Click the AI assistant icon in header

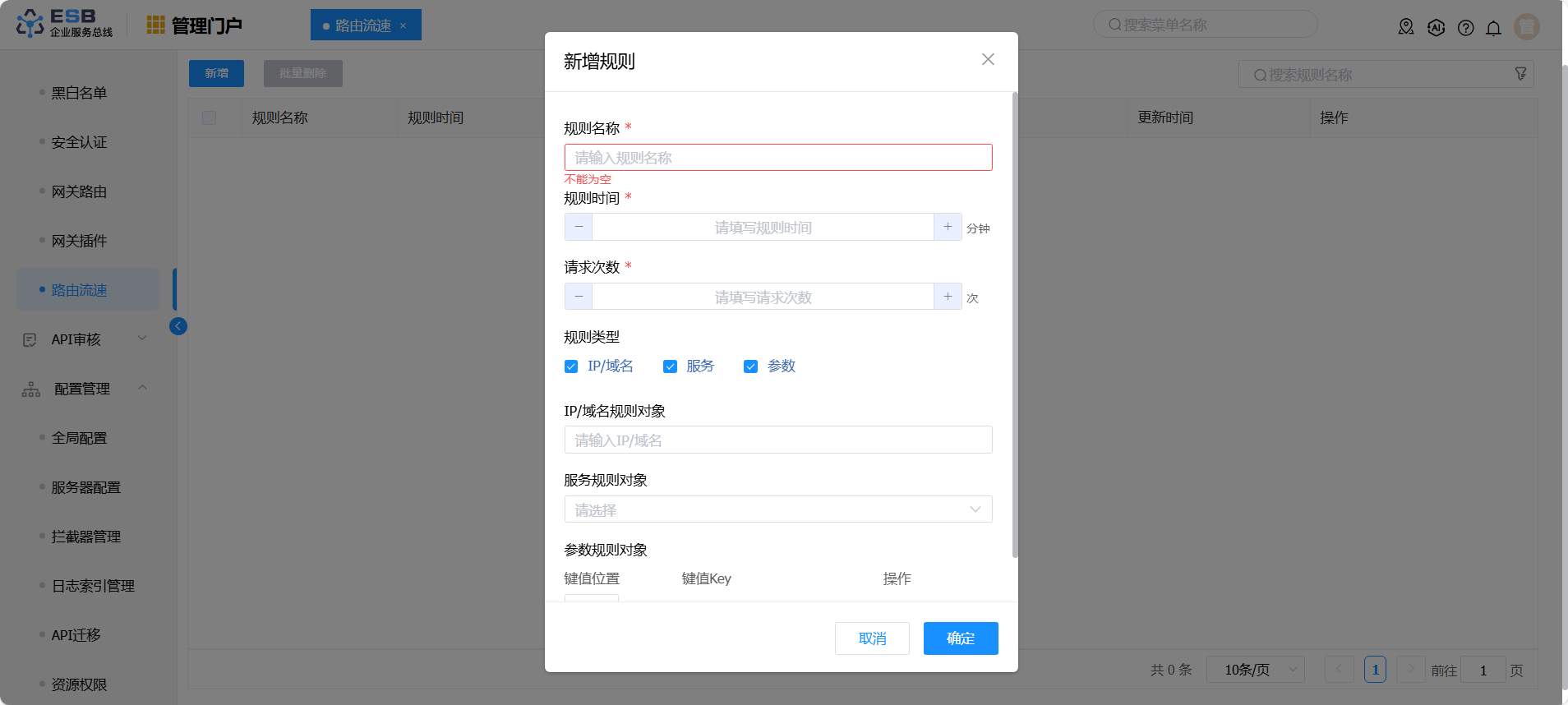1436,28
